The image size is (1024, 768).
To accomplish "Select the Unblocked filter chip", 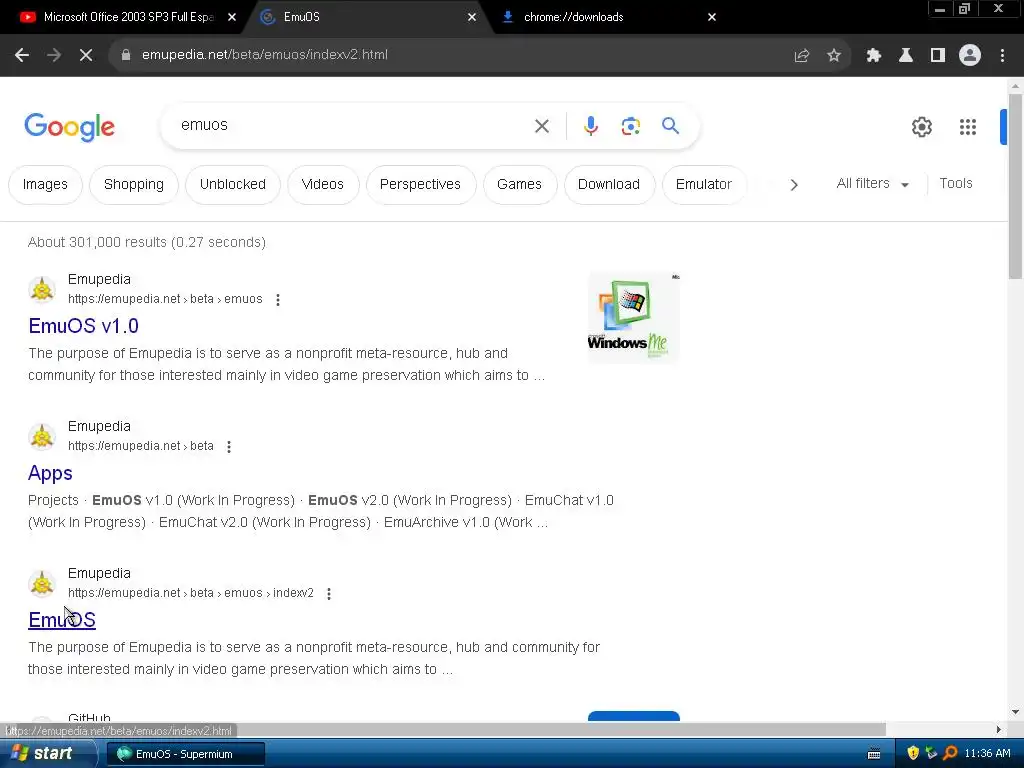I will tap(232, 184).
